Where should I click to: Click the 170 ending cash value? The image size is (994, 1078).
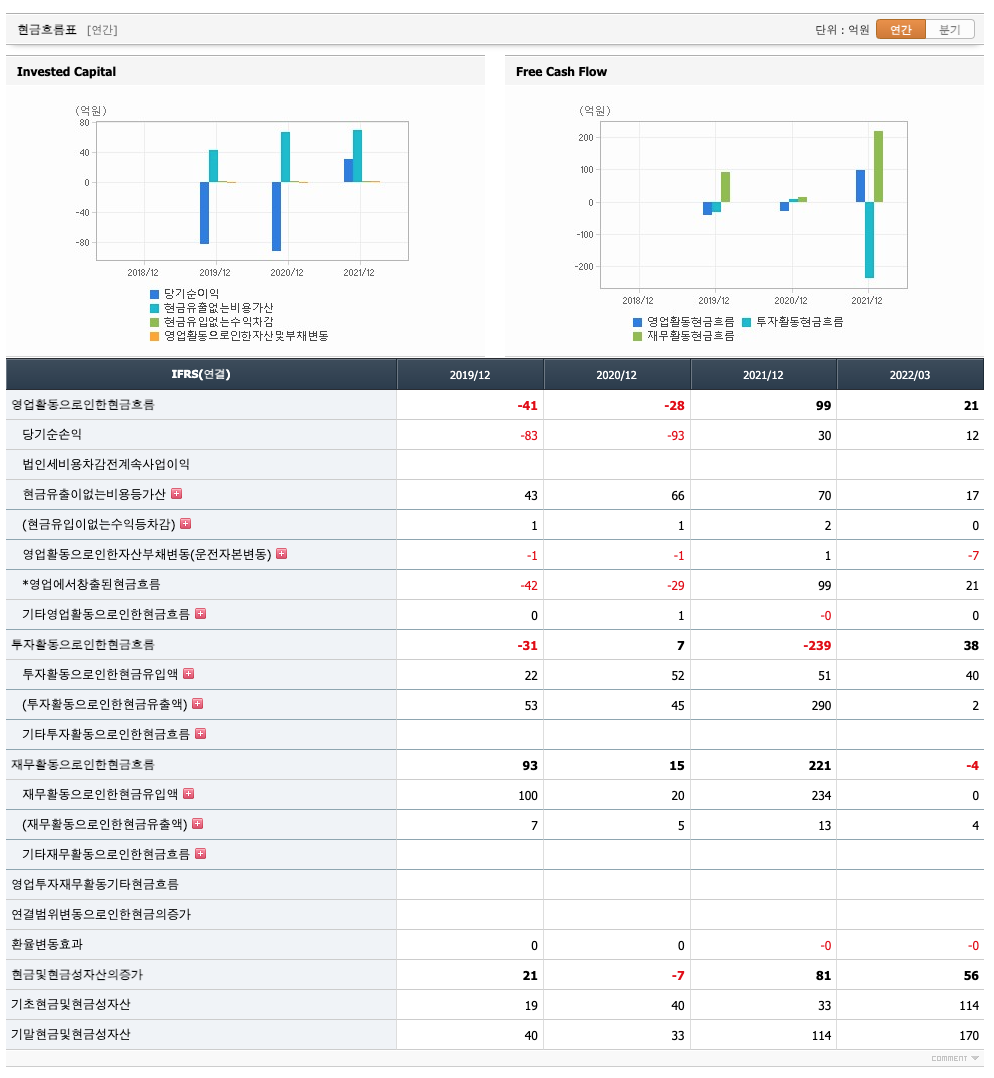[x=969, y=1035]
